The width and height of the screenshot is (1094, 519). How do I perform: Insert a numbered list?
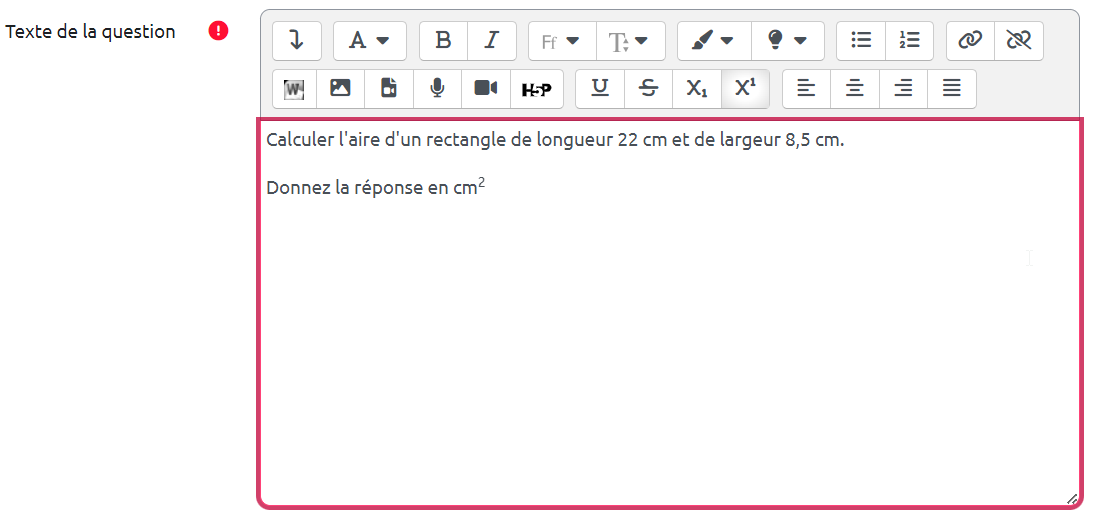click(909, 41)
